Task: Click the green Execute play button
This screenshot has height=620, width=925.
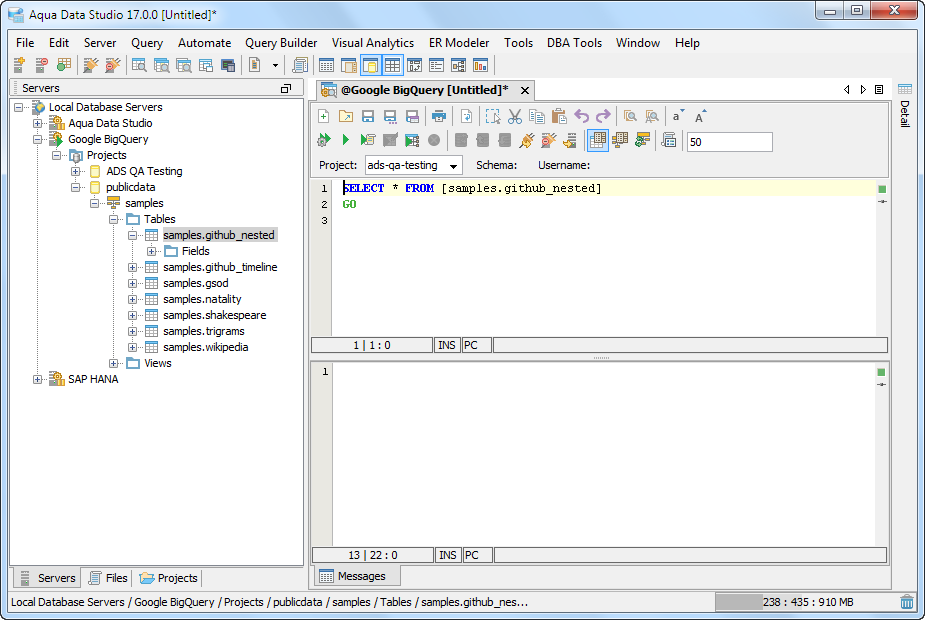Action: (346, 140)
